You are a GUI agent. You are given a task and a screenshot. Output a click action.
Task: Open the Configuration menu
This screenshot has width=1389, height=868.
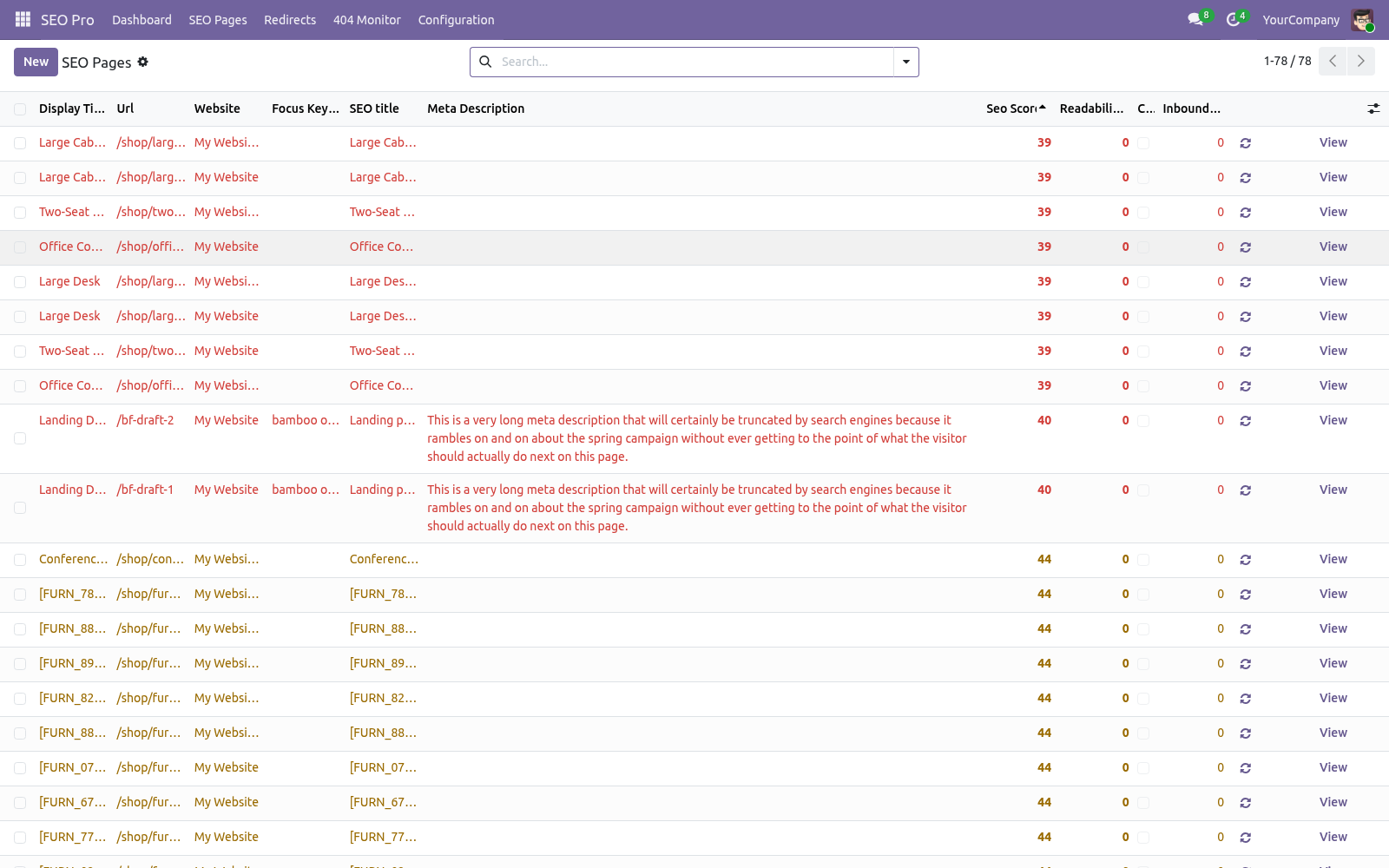pos(456,20)
